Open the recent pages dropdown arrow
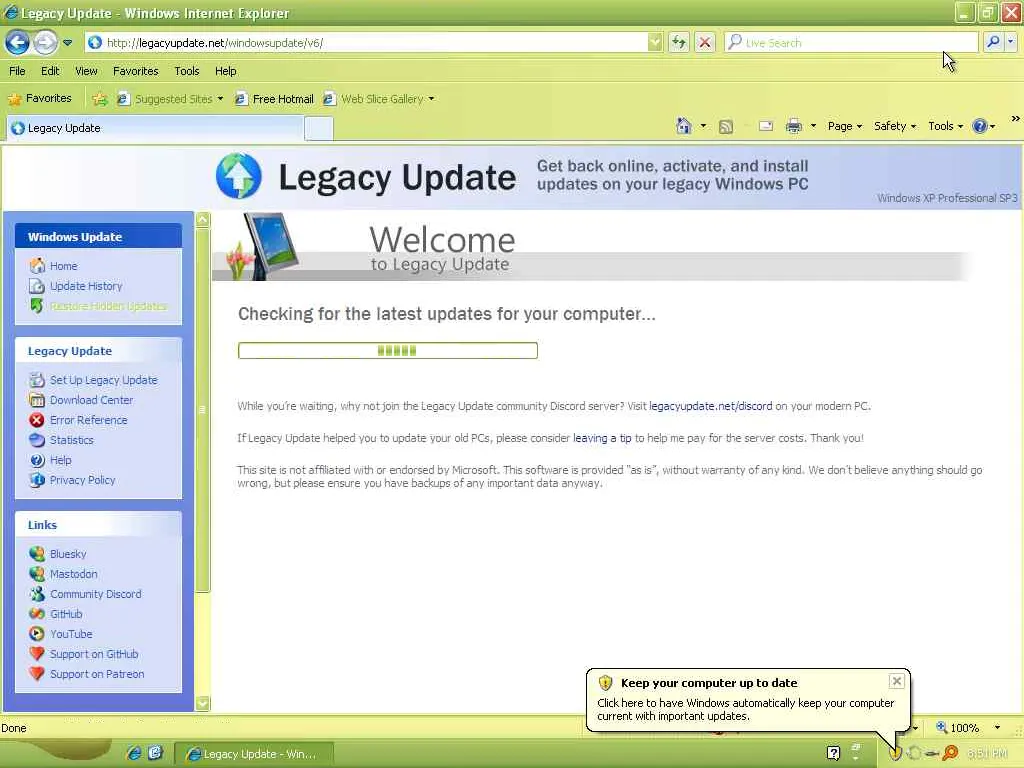 pos(67,43)
